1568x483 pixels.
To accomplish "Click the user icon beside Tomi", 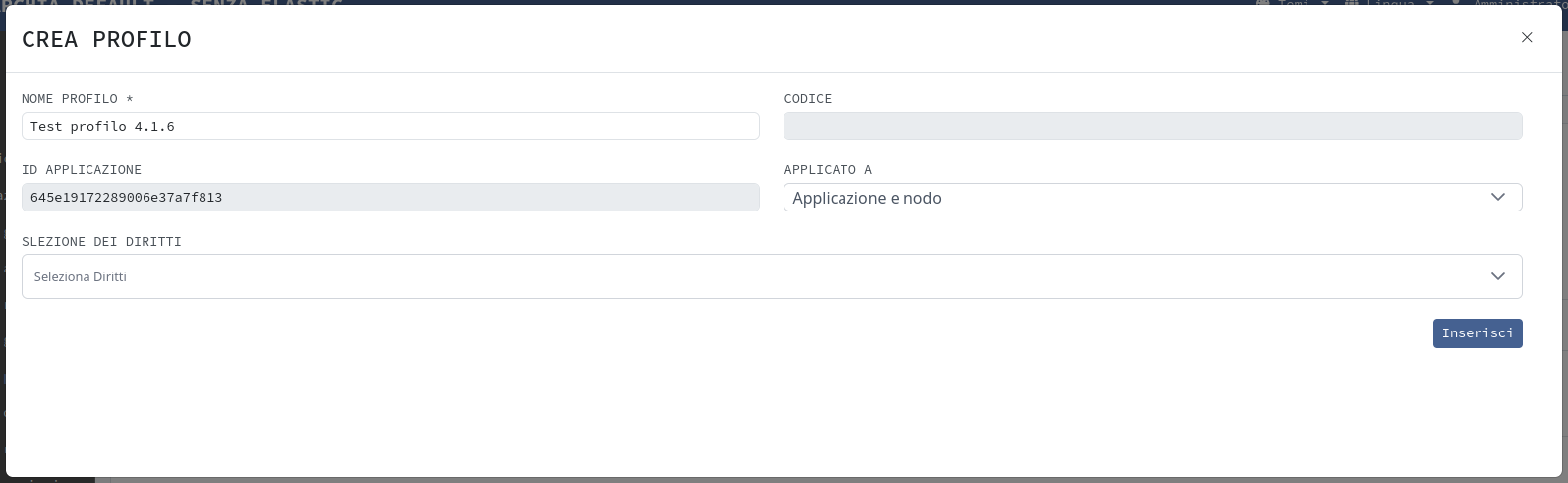I will tap(1262, 3).
